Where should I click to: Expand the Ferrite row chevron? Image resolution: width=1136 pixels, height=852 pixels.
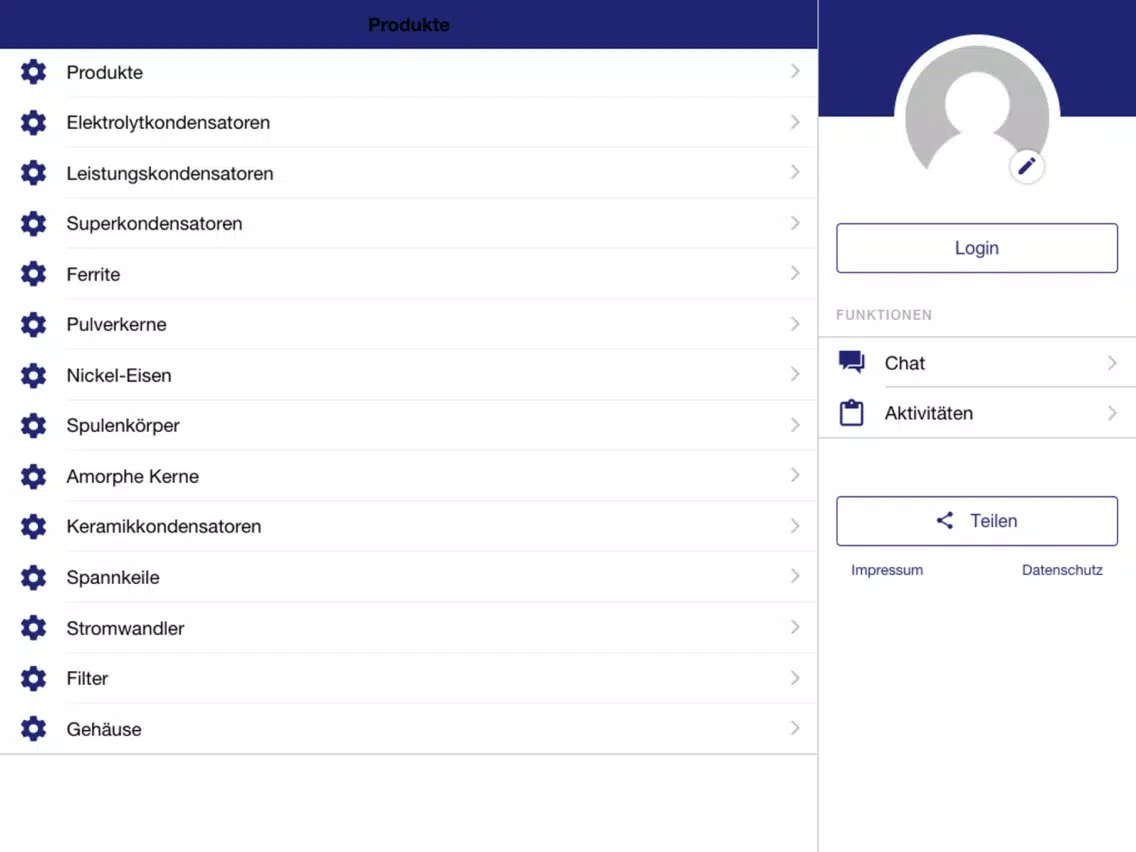tap(795, 273)
